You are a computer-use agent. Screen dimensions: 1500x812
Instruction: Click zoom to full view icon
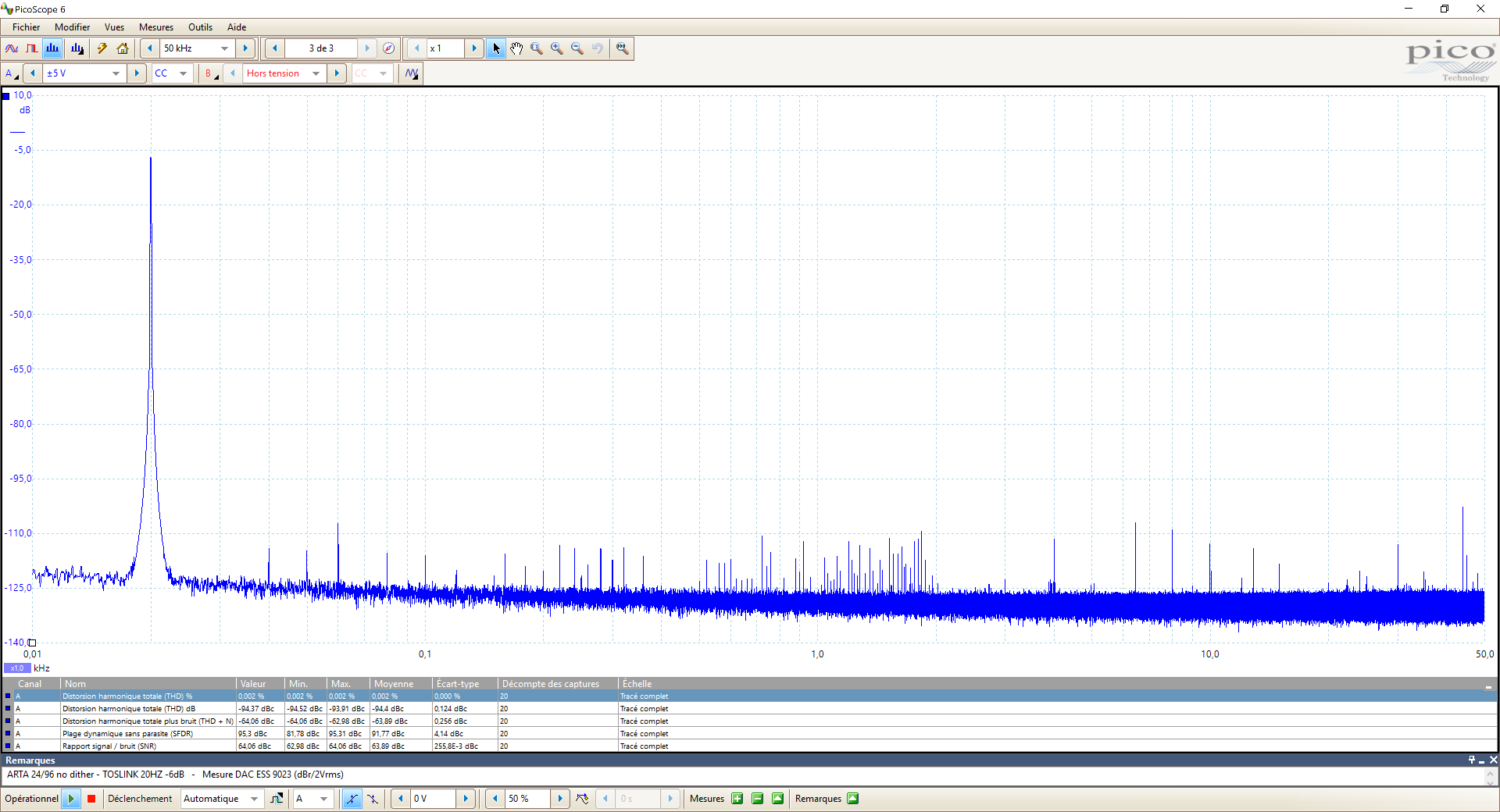(x=623, y=48)
